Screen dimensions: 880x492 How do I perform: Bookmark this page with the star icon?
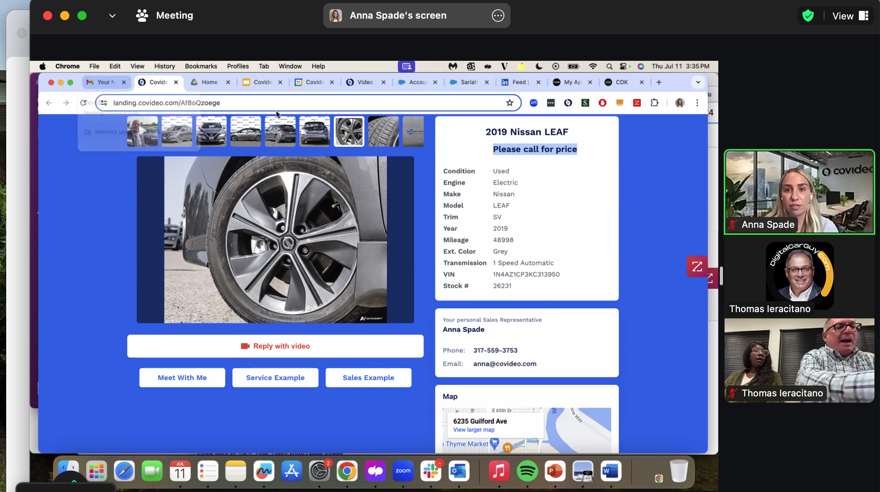[x=510, y=103]
